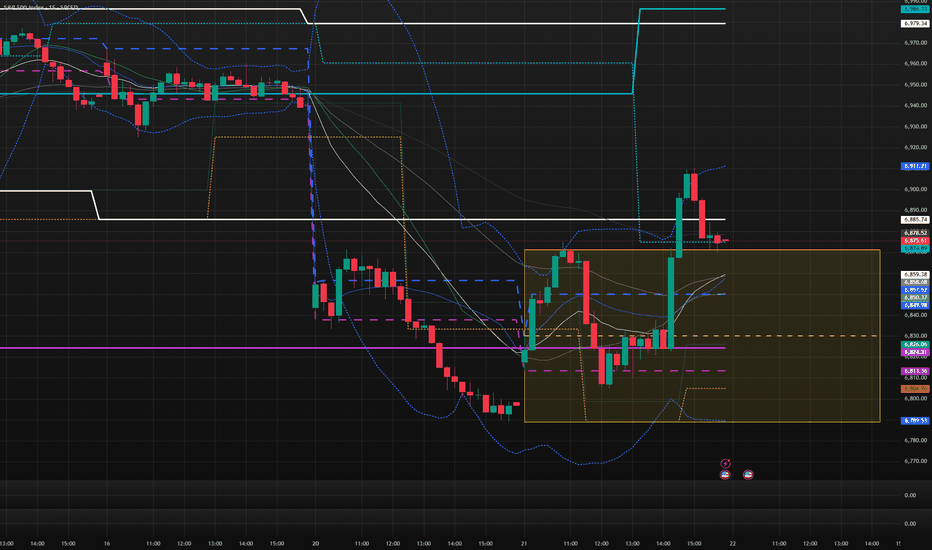Screen dimensions: 932x550
Task: Click the date label 21 on time axis
Action: pyautogui.click(x=524, y=543)
